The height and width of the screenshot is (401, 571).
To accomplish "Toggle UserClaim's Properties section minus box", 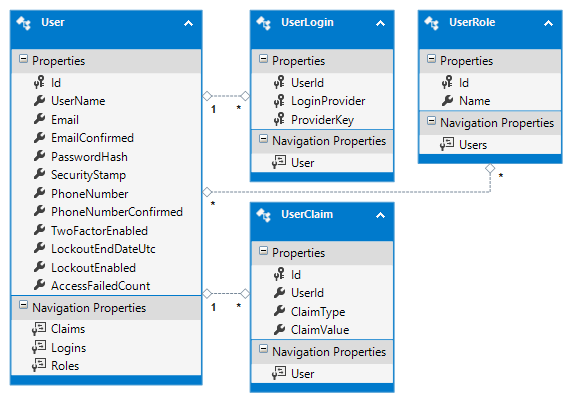I will 263,251.
